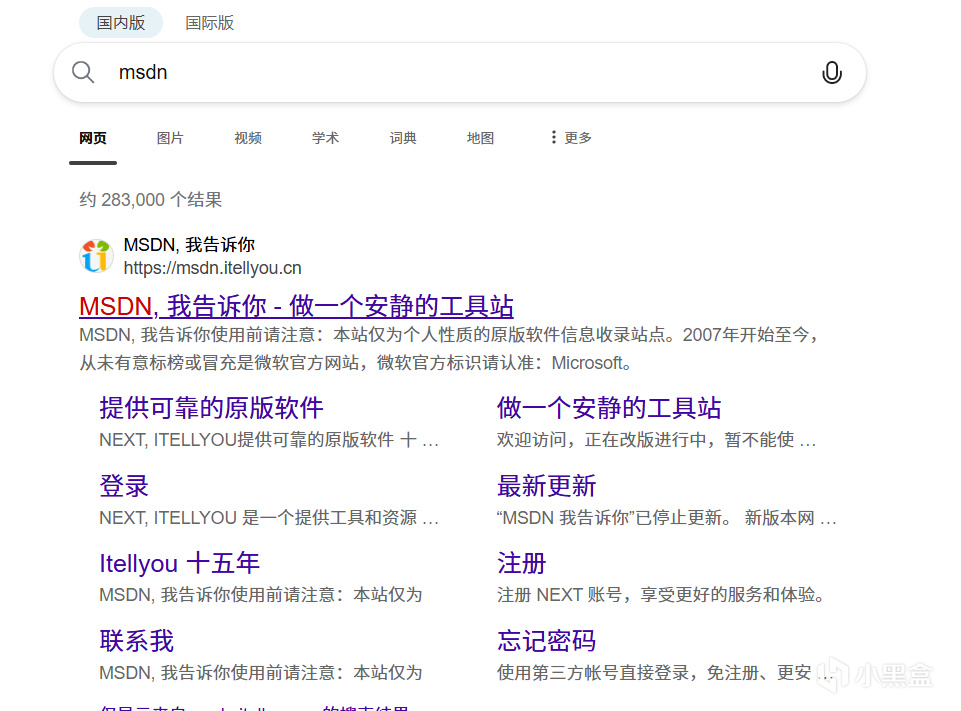
Task: Click description starting 注册 NEXT 账号
Action: 661,595
